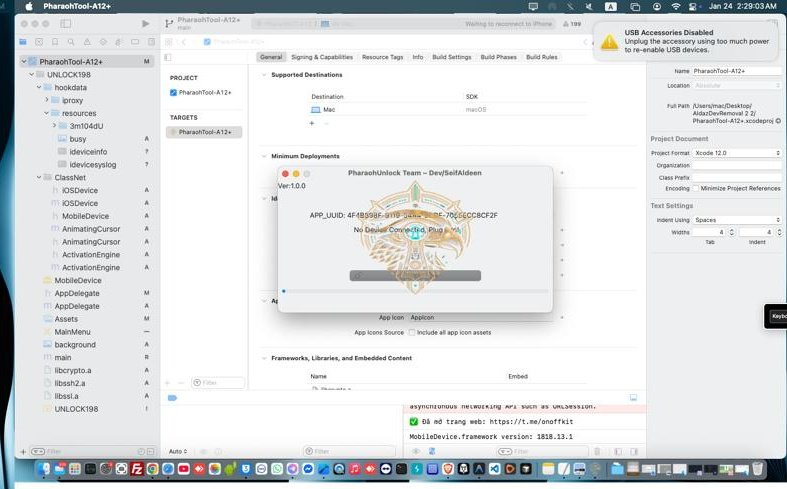
Task: Click the breakpoint activation tag icon in the debug bar
Action: pos(172,398)
